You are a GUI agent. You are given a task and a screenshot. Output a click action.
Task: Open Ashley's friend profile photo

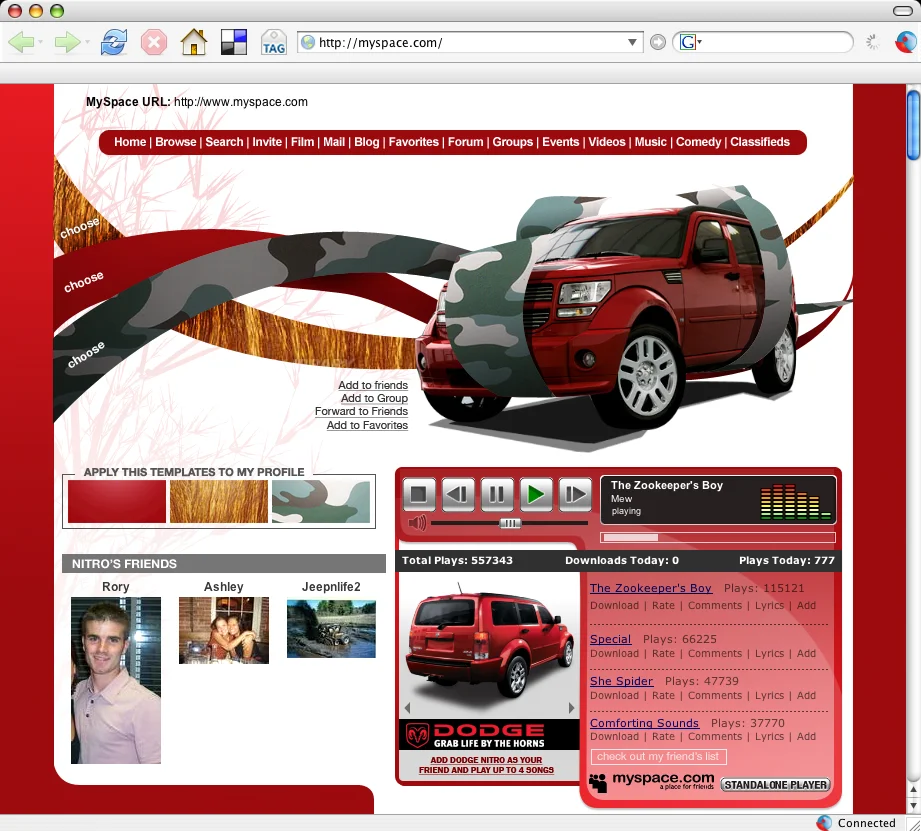pos(224,630)
